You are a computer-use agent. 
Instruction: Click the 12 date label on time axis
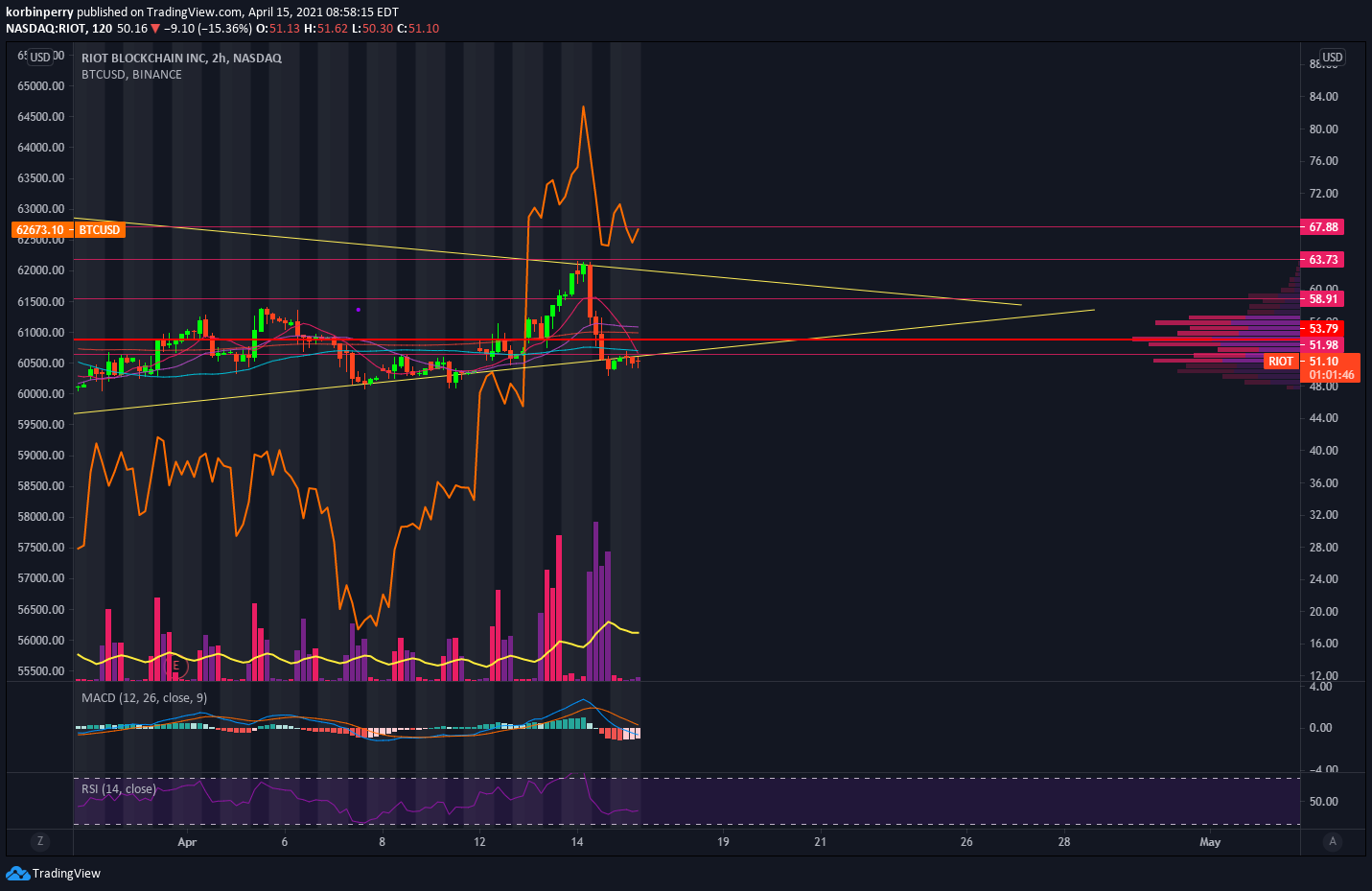(479, 842)
